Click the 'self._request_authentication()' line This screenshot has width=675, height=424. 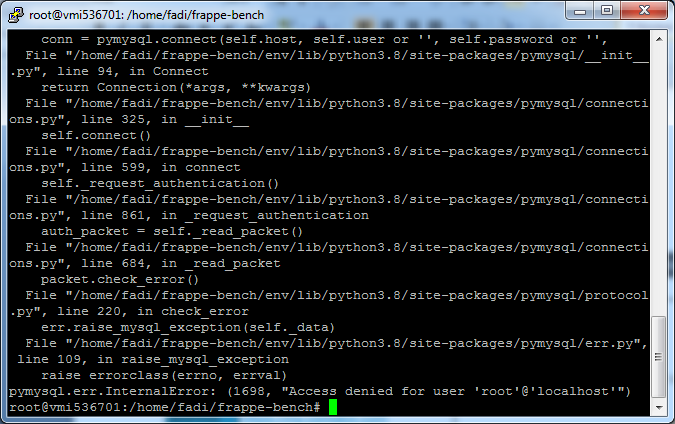click(160, 183)
